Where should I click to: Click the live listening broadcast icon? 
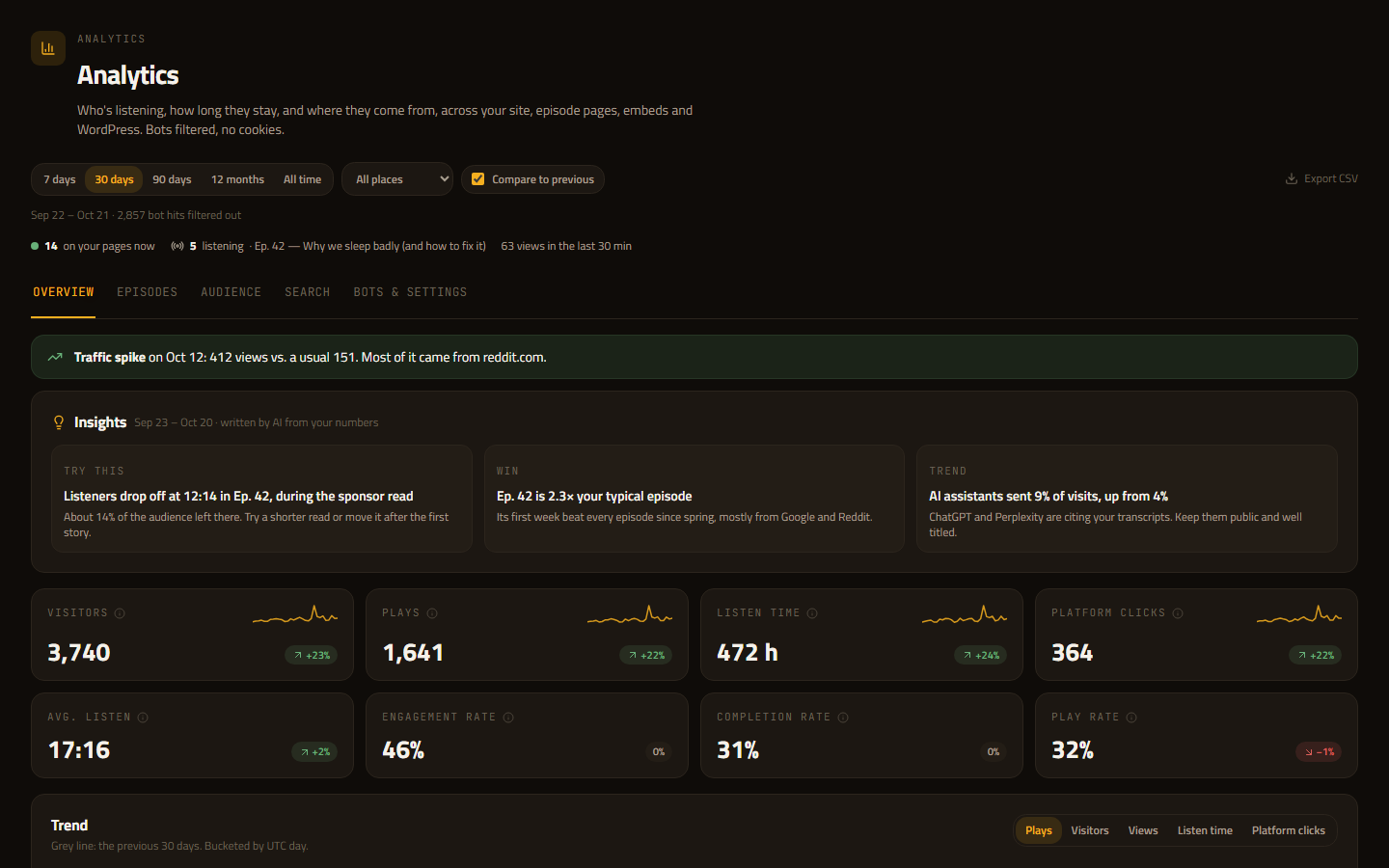pos(177,246)
